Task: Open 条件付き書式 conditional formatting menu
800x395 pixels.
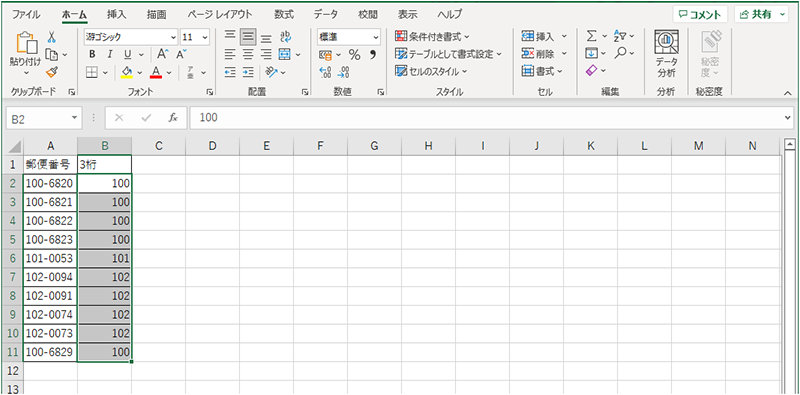Action: coord(433,37)
